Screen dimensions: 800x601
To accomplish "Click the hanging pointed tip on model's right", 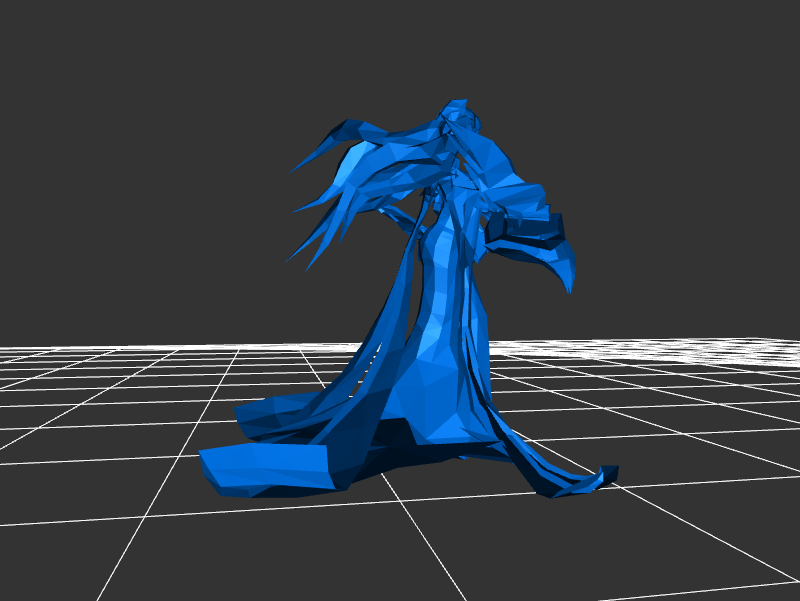I will coord(570,288).
